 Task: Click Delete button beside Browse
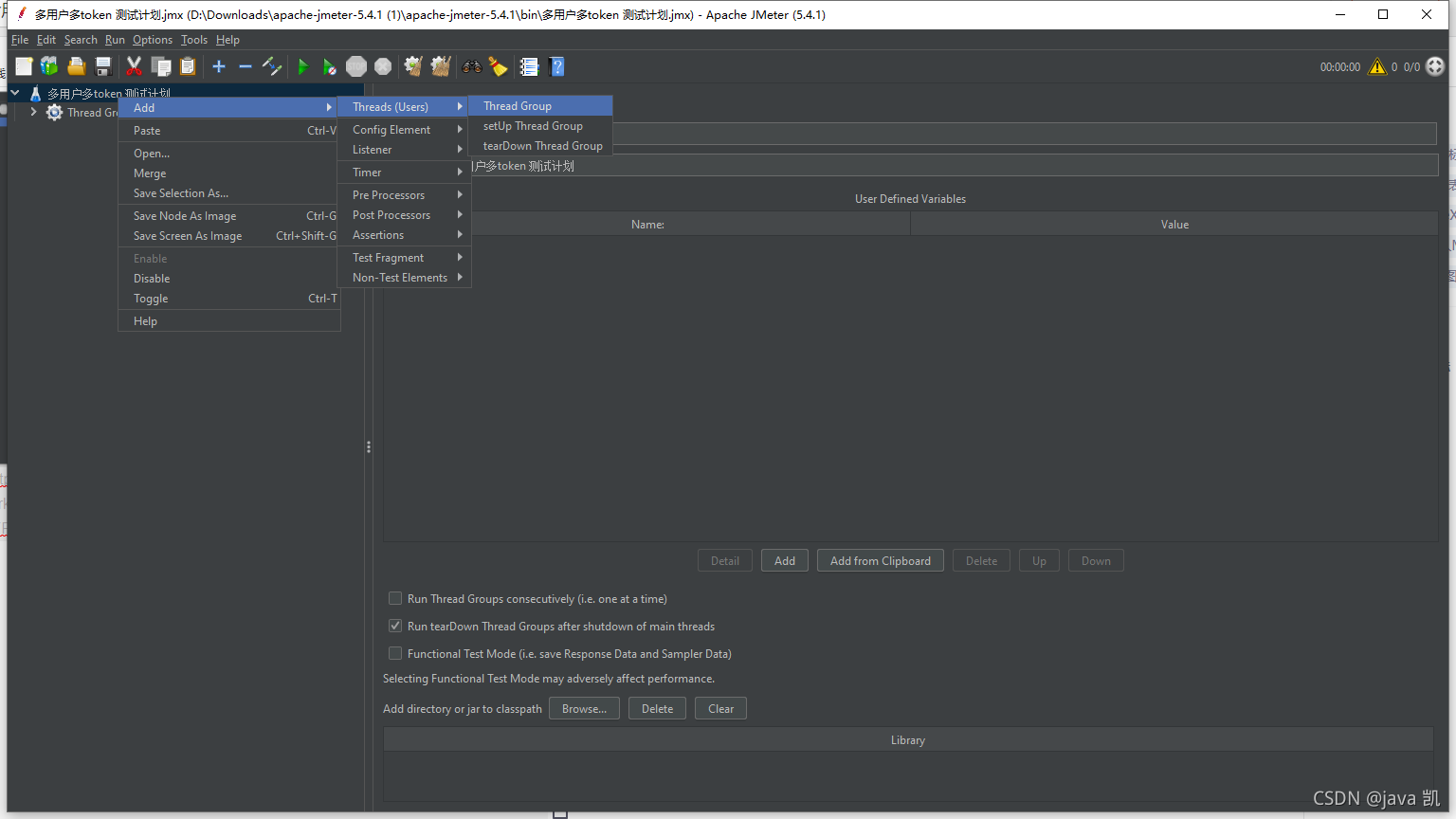pos(657,709)
